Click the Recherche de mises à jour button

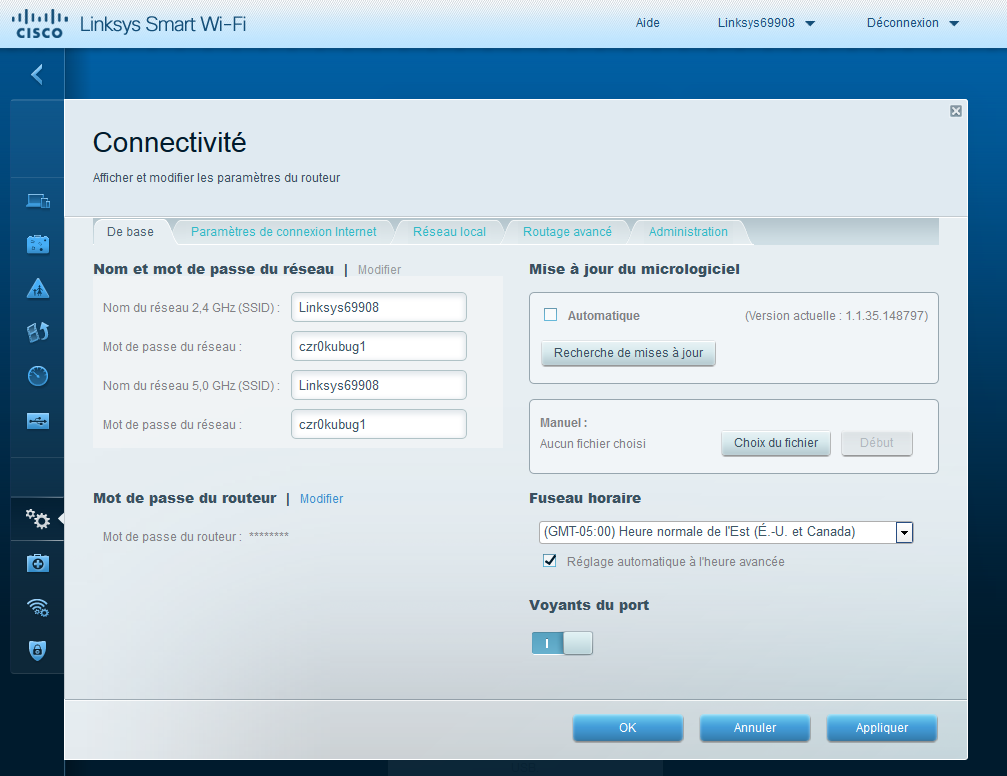628,353
